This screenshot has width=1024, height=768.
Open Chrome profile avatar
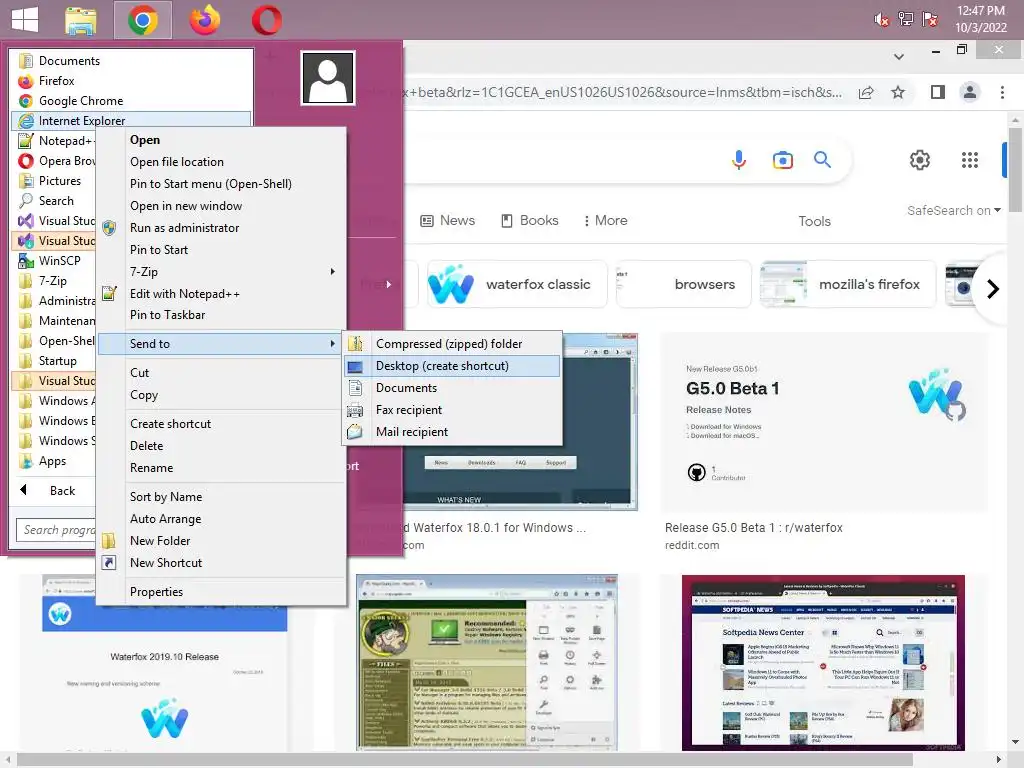[970, 92]
